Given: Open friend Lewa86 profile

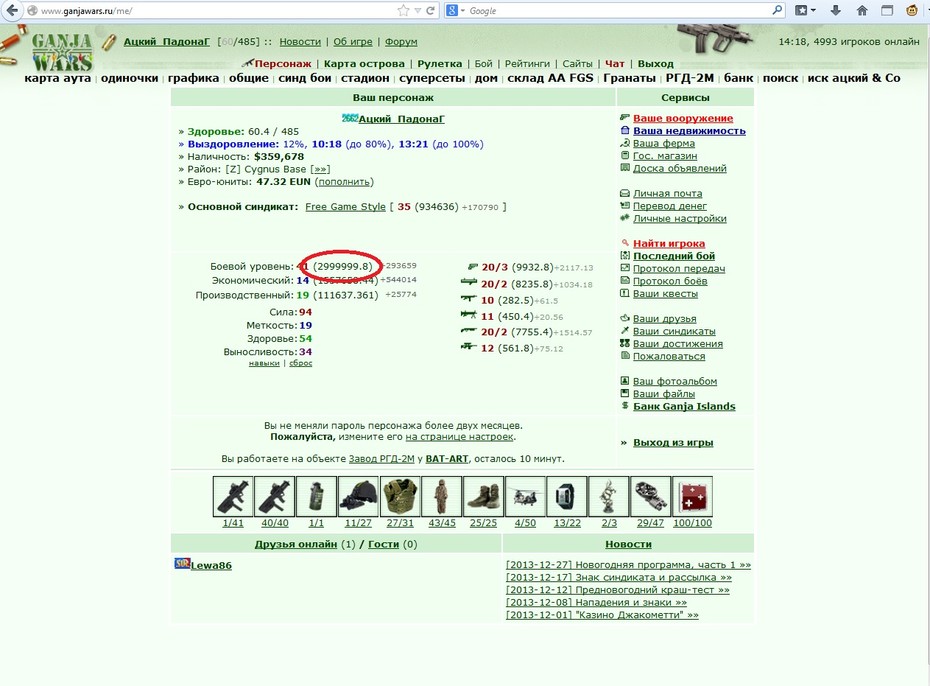Looking at the screenshot, I should (x=211, y=565).
